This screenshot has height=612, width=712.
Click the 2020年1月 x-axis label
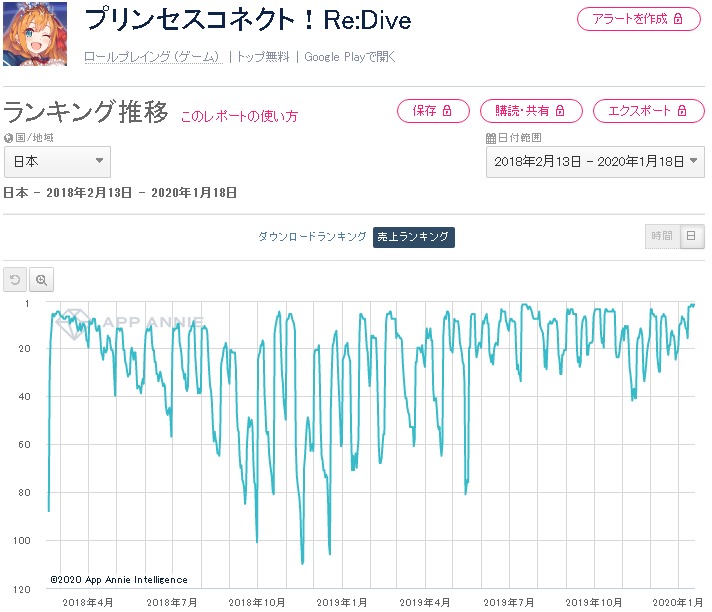click(x=677, y=602)
